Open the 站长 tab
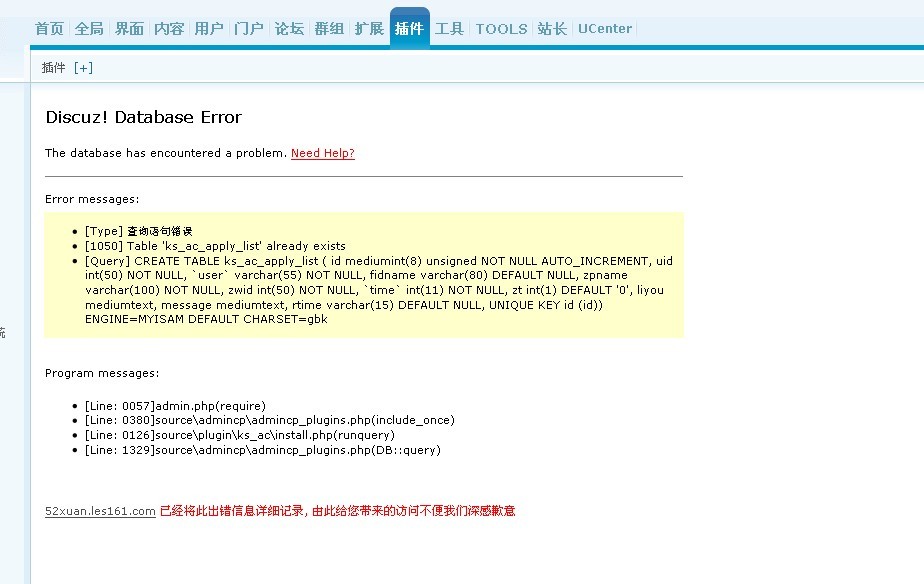 coord(552,28)
